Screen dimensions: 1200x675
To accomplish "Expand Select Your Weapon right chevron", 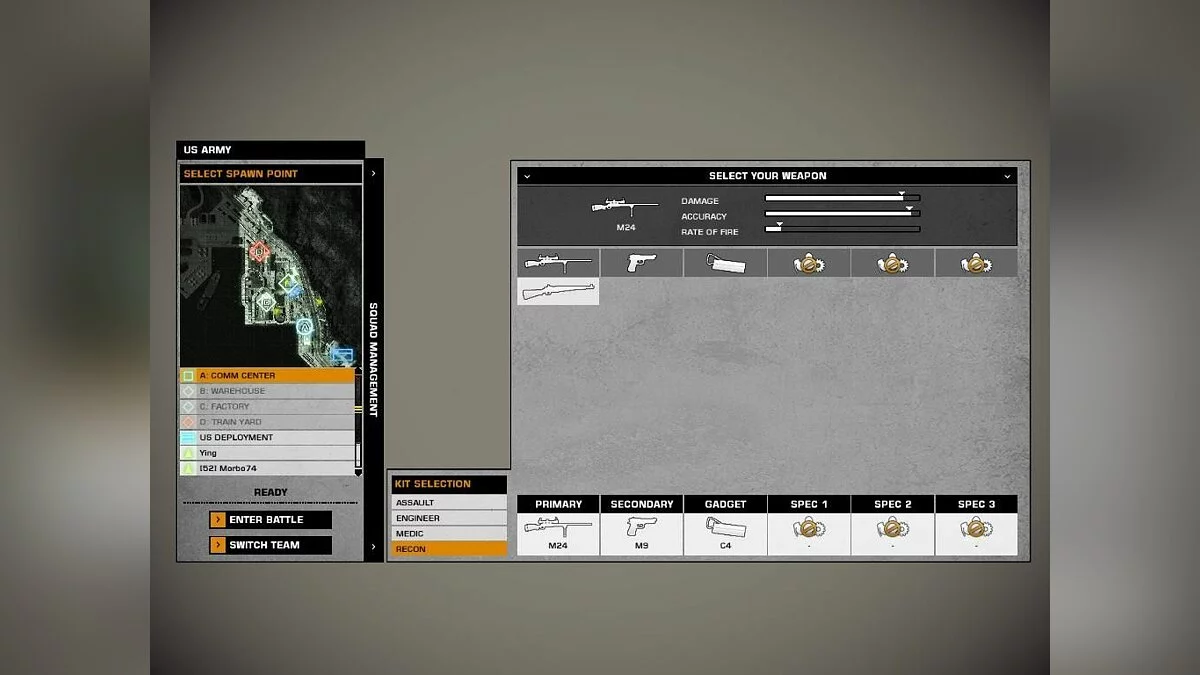I will click(x=1007, y=176).
